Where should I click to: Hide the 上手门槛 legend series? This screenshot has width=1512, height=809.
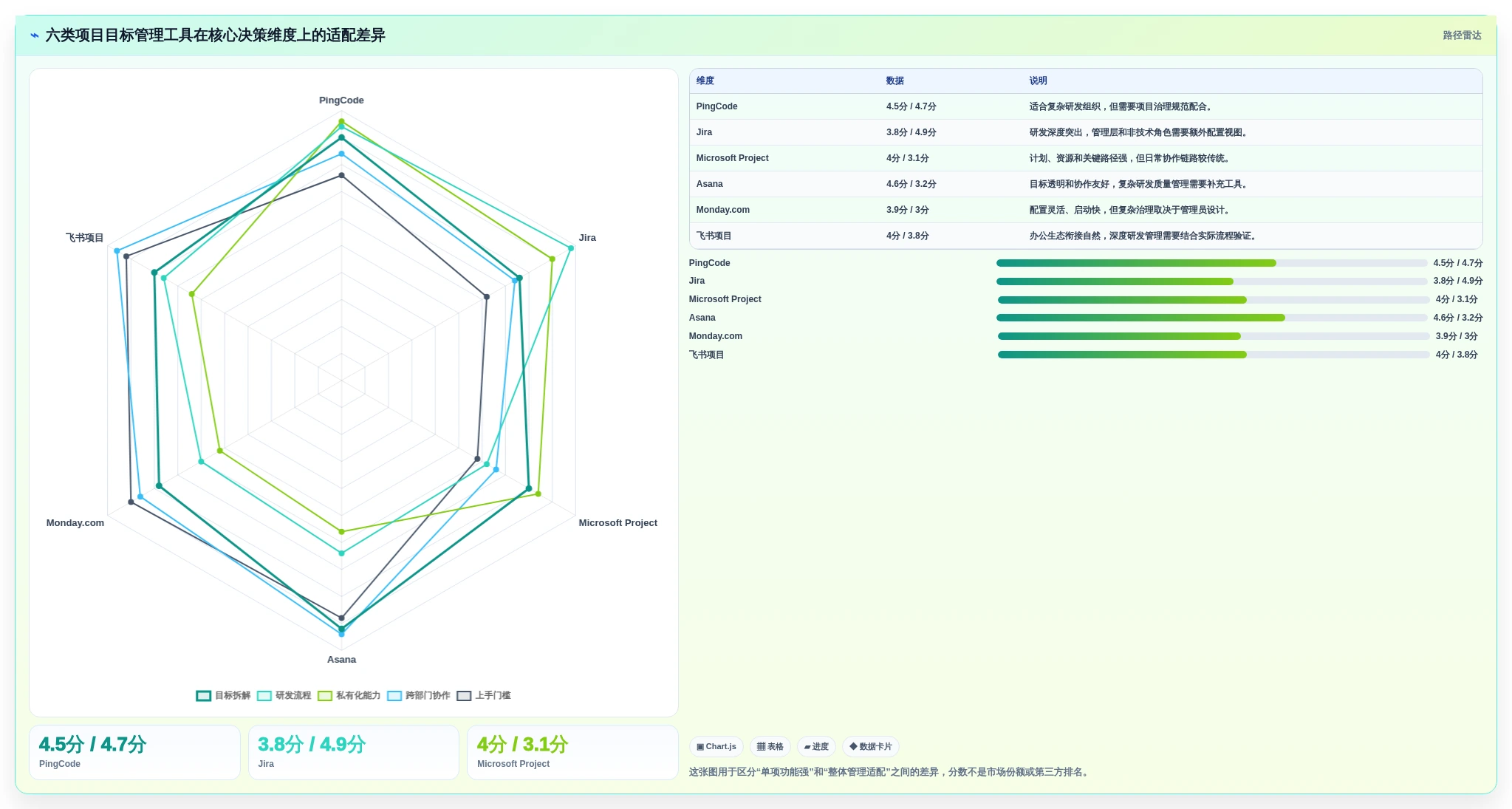484,695
